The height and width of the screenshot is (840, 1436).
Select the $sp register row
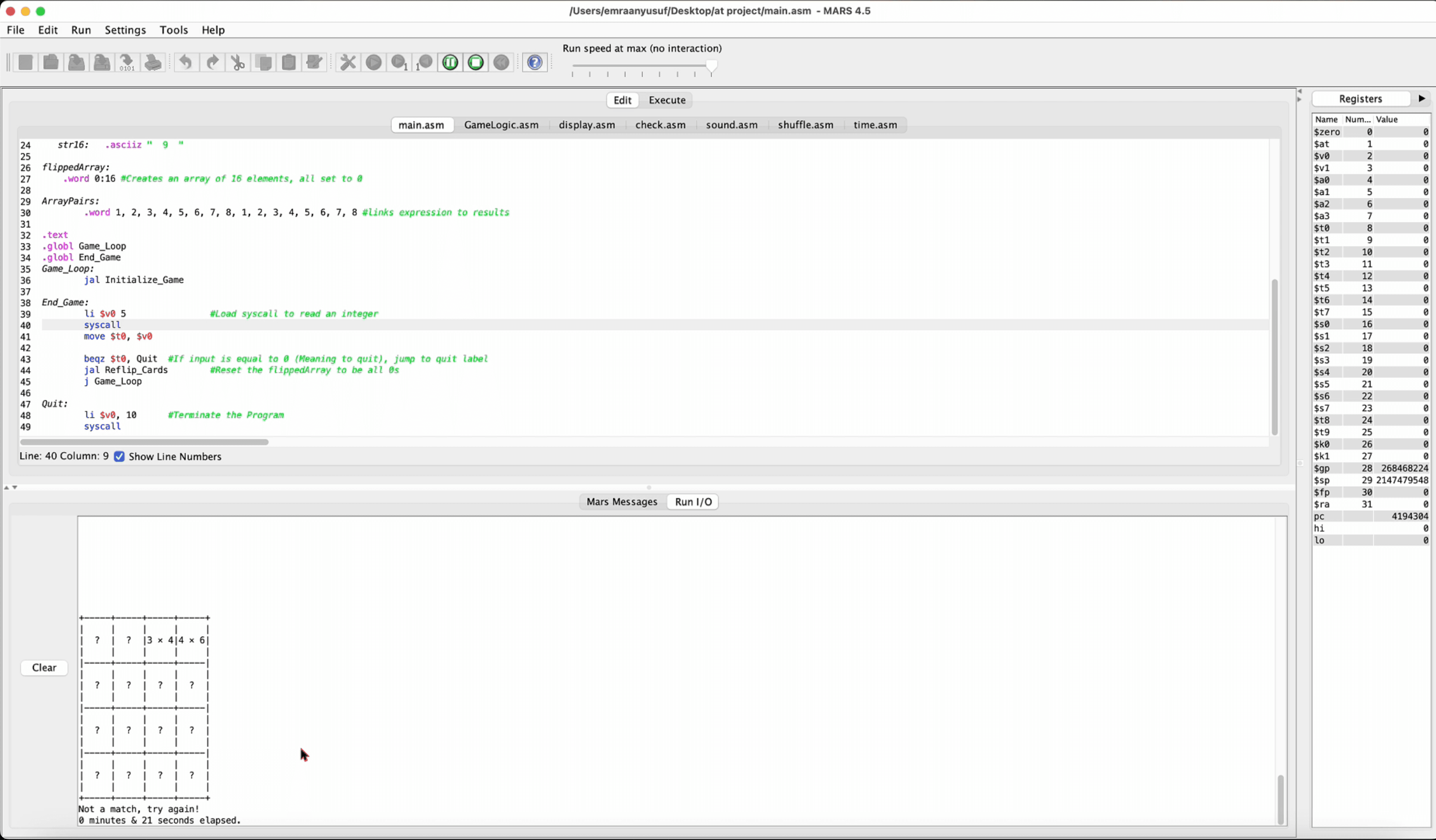pos(1371,480)
